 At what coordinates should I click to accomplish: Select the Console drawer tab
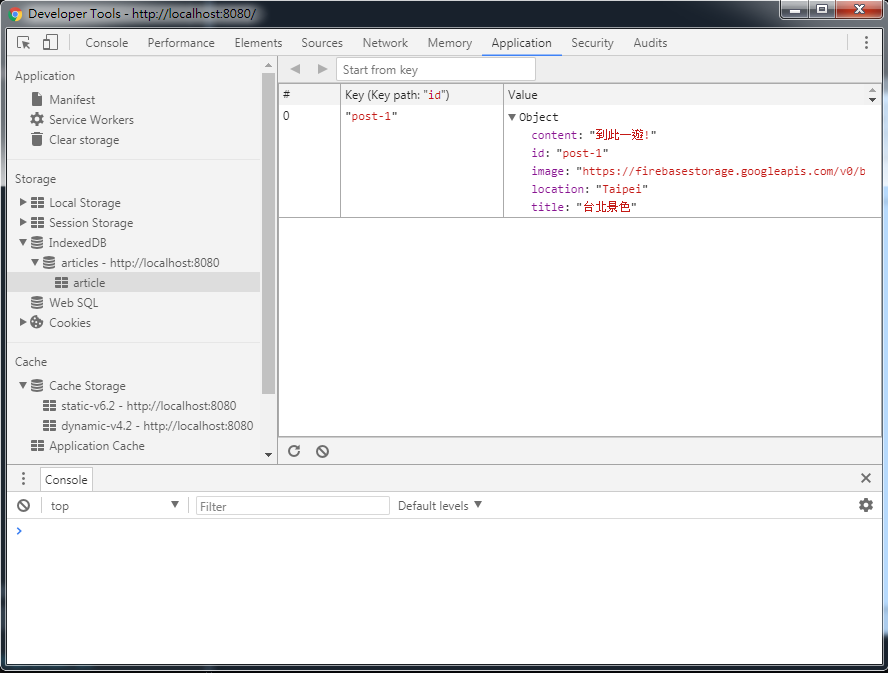[66, 479]
